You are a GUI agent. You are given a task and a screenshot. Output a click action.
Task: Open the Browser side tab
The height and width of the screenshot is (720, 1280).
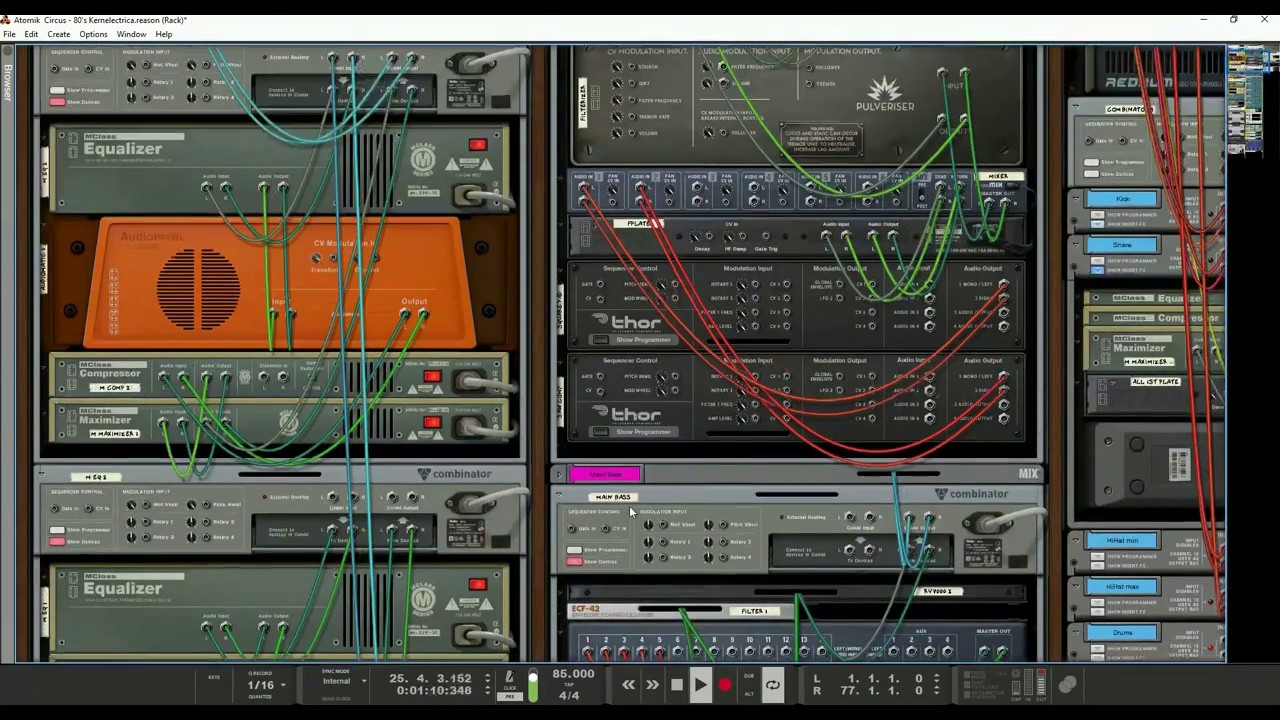pyautogui.click(x=8, y=82)
